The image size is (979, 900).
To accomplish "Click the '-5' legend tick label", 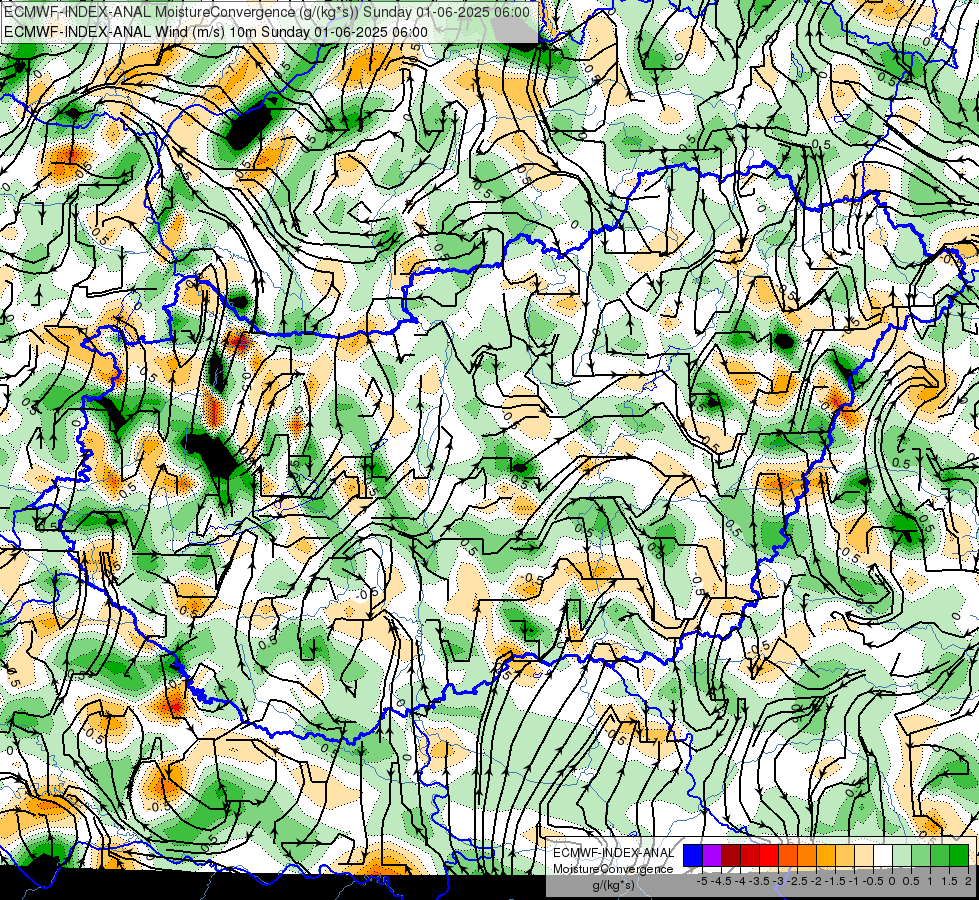I will point(702,881).
